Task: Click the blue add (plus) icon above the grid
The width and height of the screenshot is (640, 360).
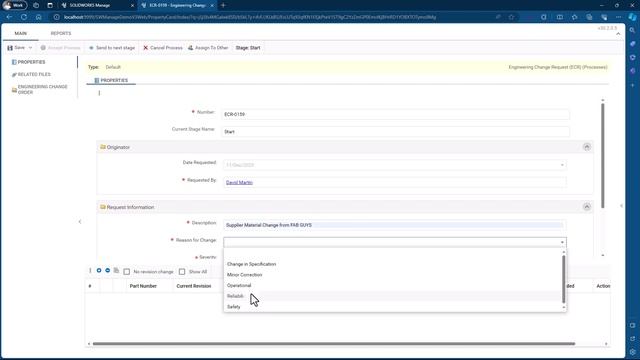Action: coord(99,271)
